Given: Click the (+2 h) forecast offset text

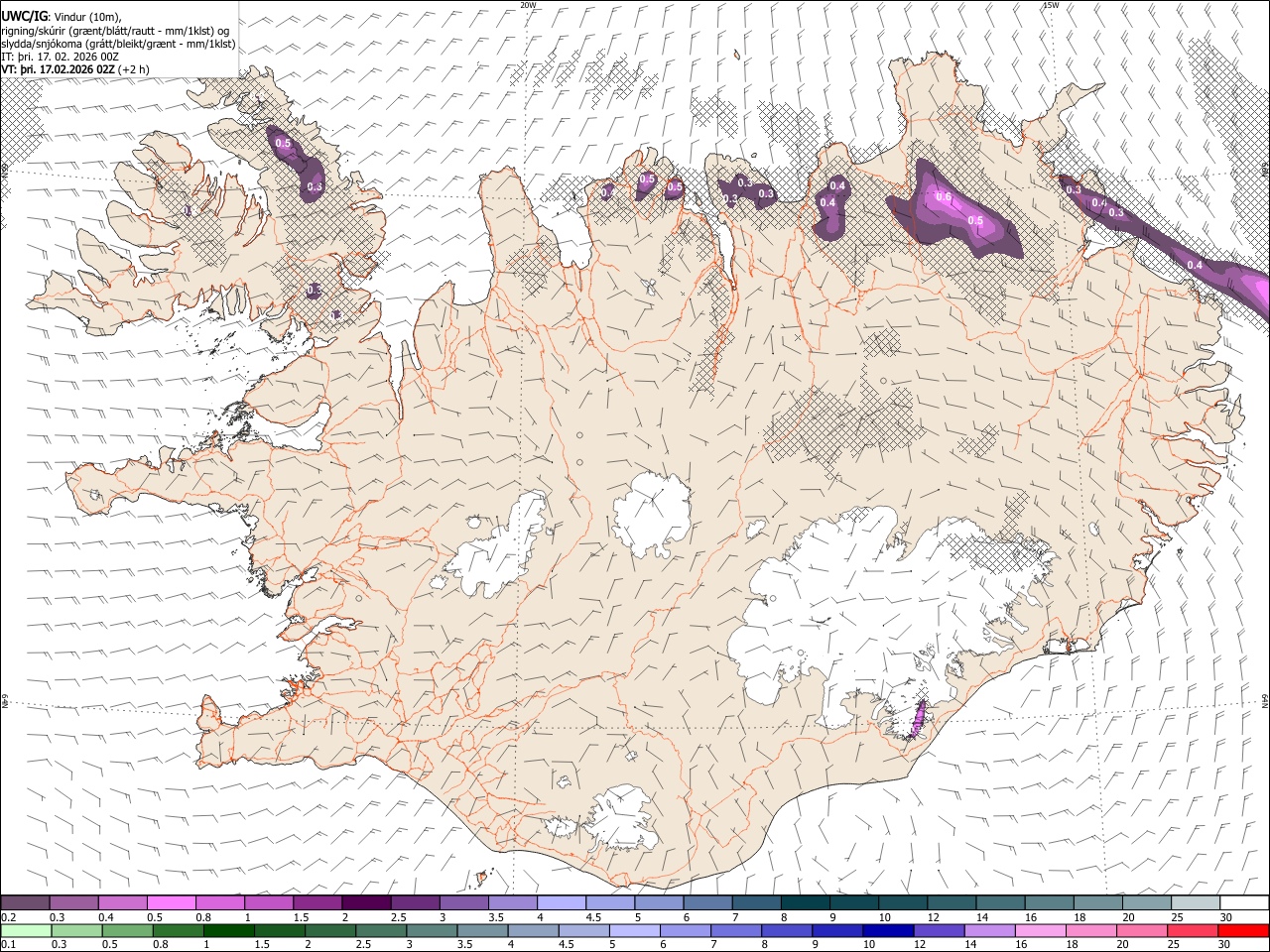Looking at the screenshot, I should (133, 69).
